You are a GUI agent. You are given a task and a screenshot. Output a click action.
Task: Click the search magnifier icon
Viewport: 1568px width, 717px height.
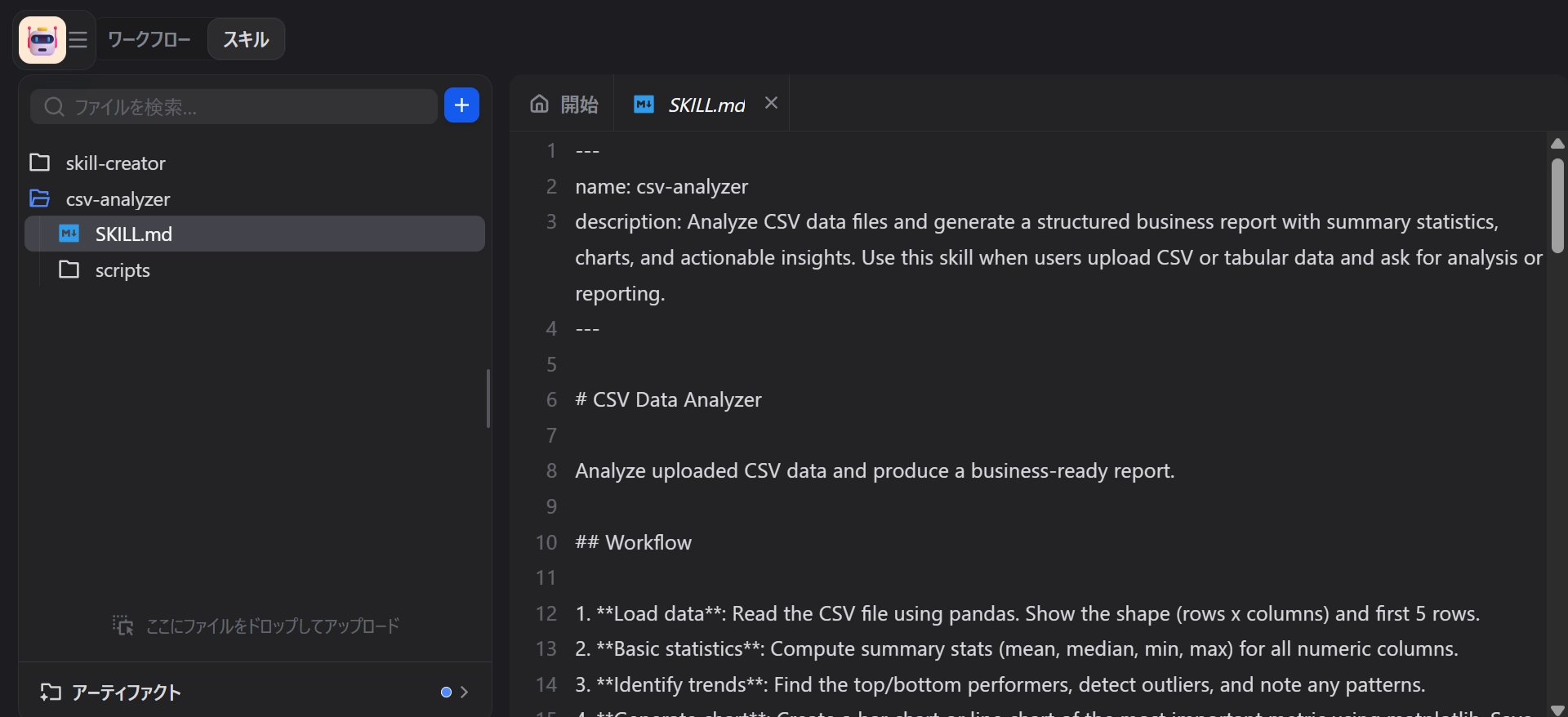pyautogui.click(x=54, y=107)
